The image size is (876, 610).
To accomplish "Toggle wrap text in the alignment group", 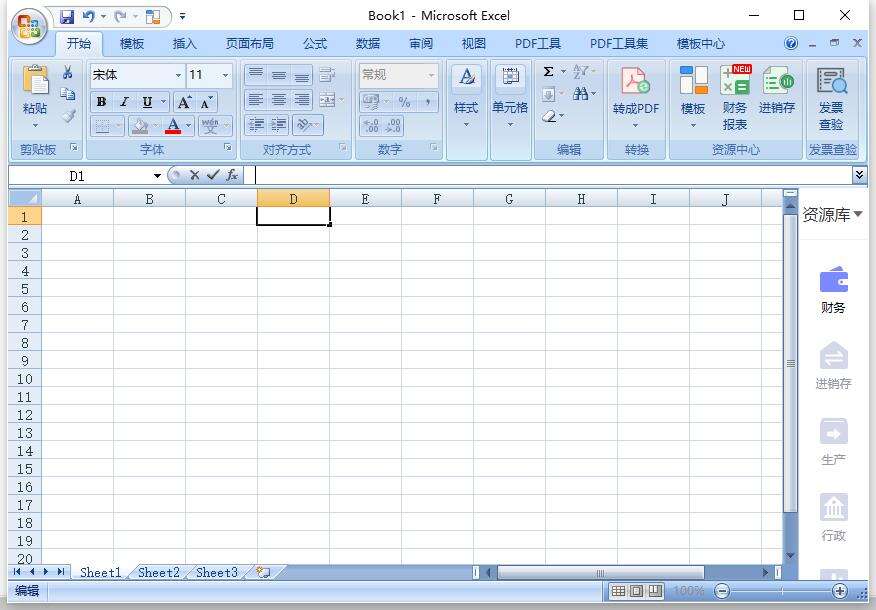I will click(x=327, y=74).
